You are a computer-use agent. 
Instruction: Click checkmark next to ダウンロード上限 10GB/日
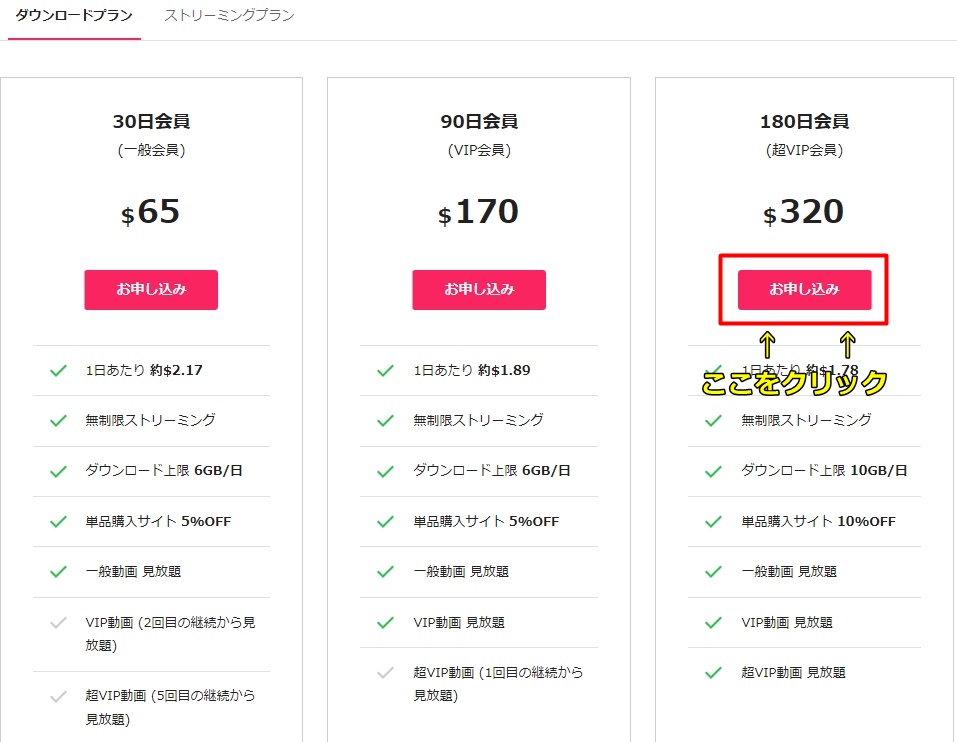pos(713,471)
